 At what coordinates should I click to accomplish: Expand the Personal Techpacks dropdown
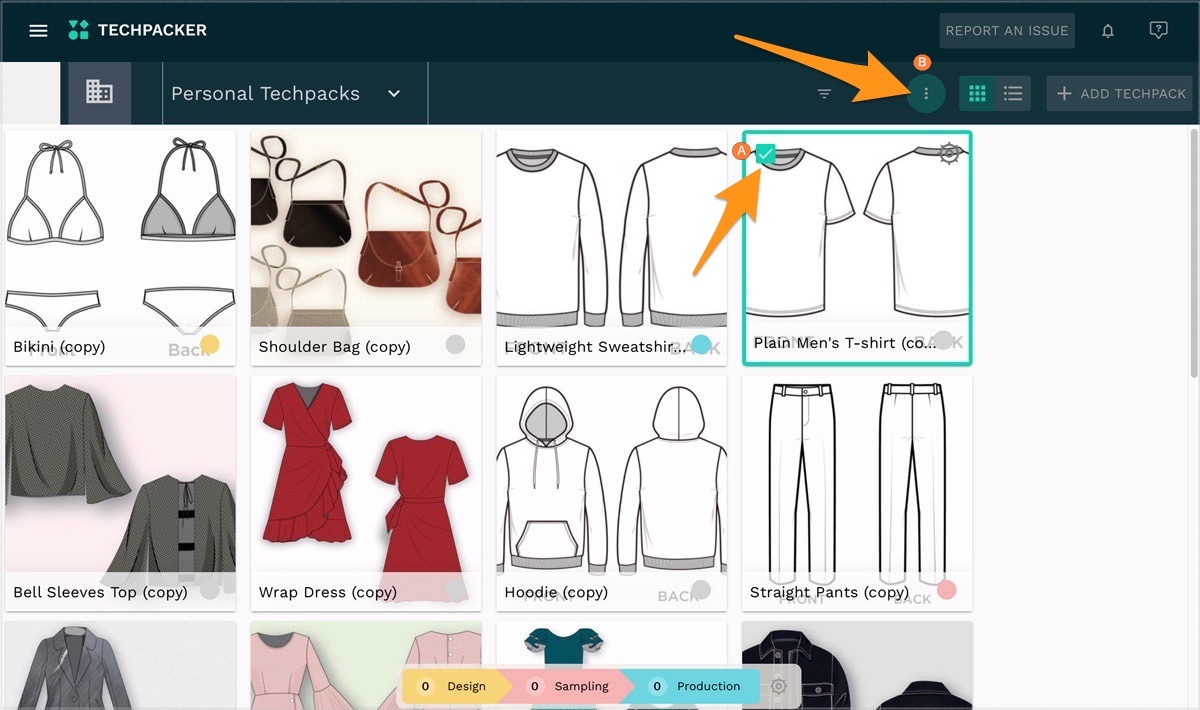[394, 94]
